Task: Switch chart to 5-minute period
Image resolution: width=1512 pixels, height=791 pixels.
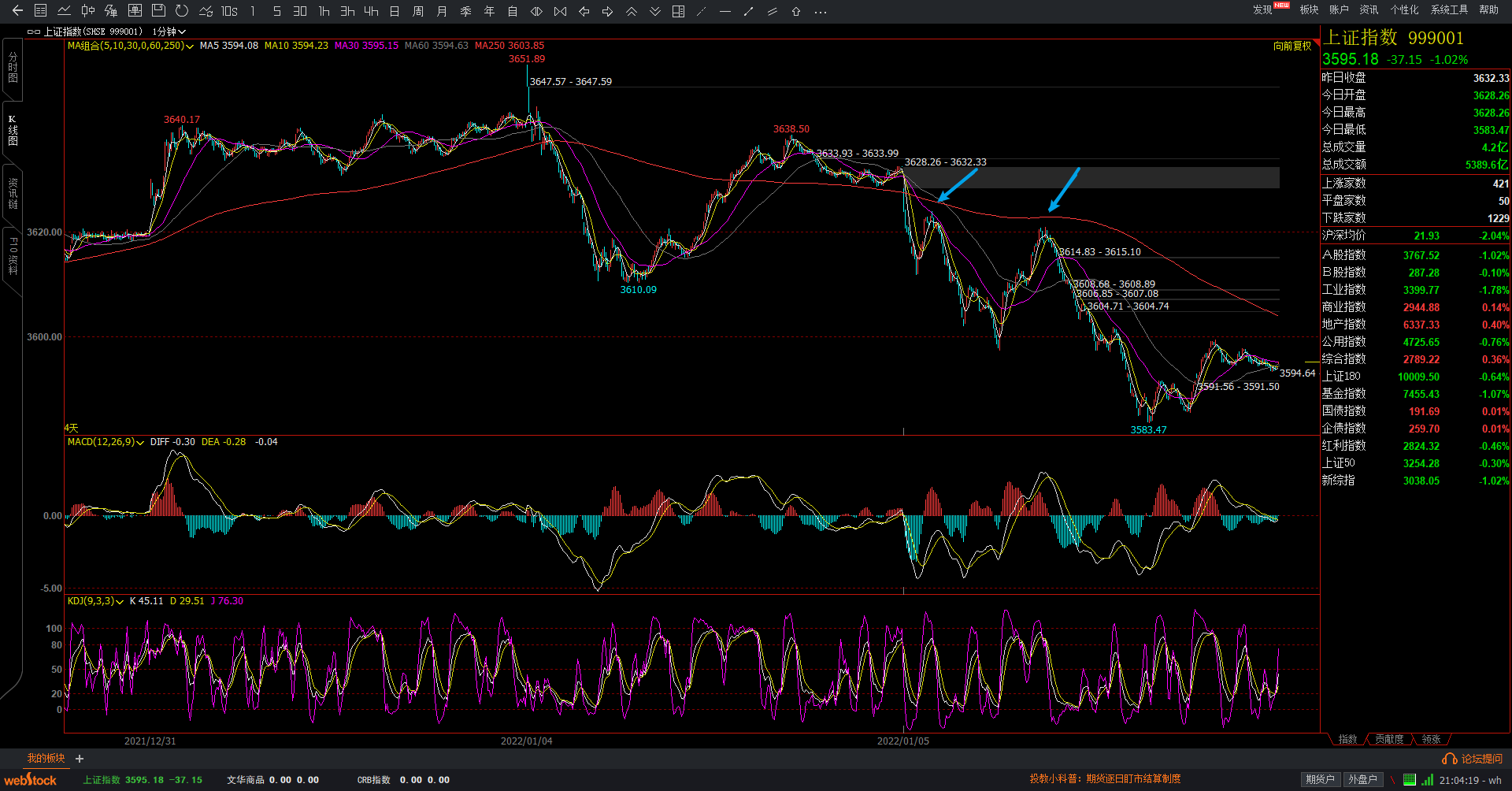Action: 276,11
